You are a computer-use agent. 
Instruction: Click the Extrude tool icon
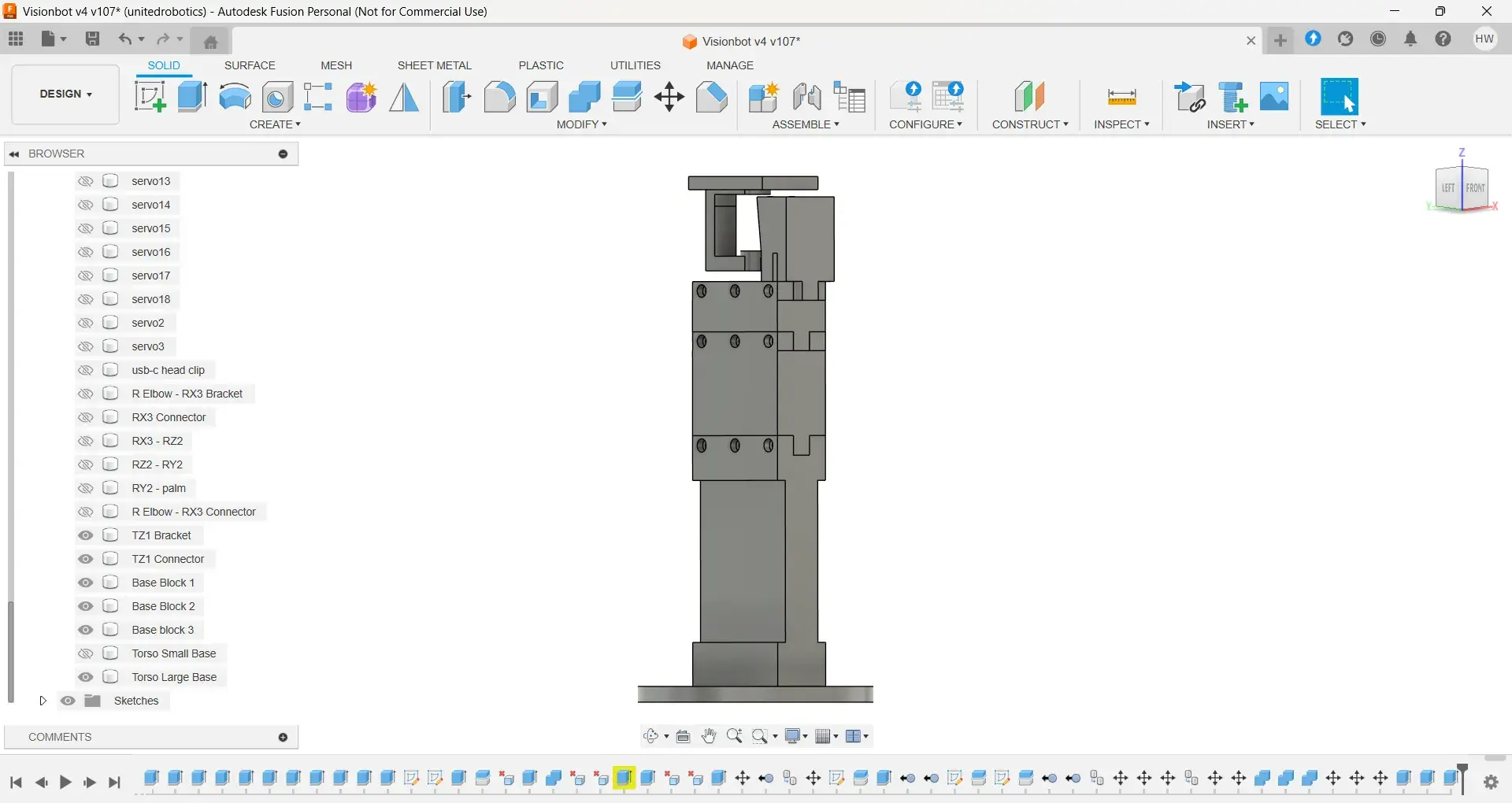pyautogui.click(x=192, y=97)
